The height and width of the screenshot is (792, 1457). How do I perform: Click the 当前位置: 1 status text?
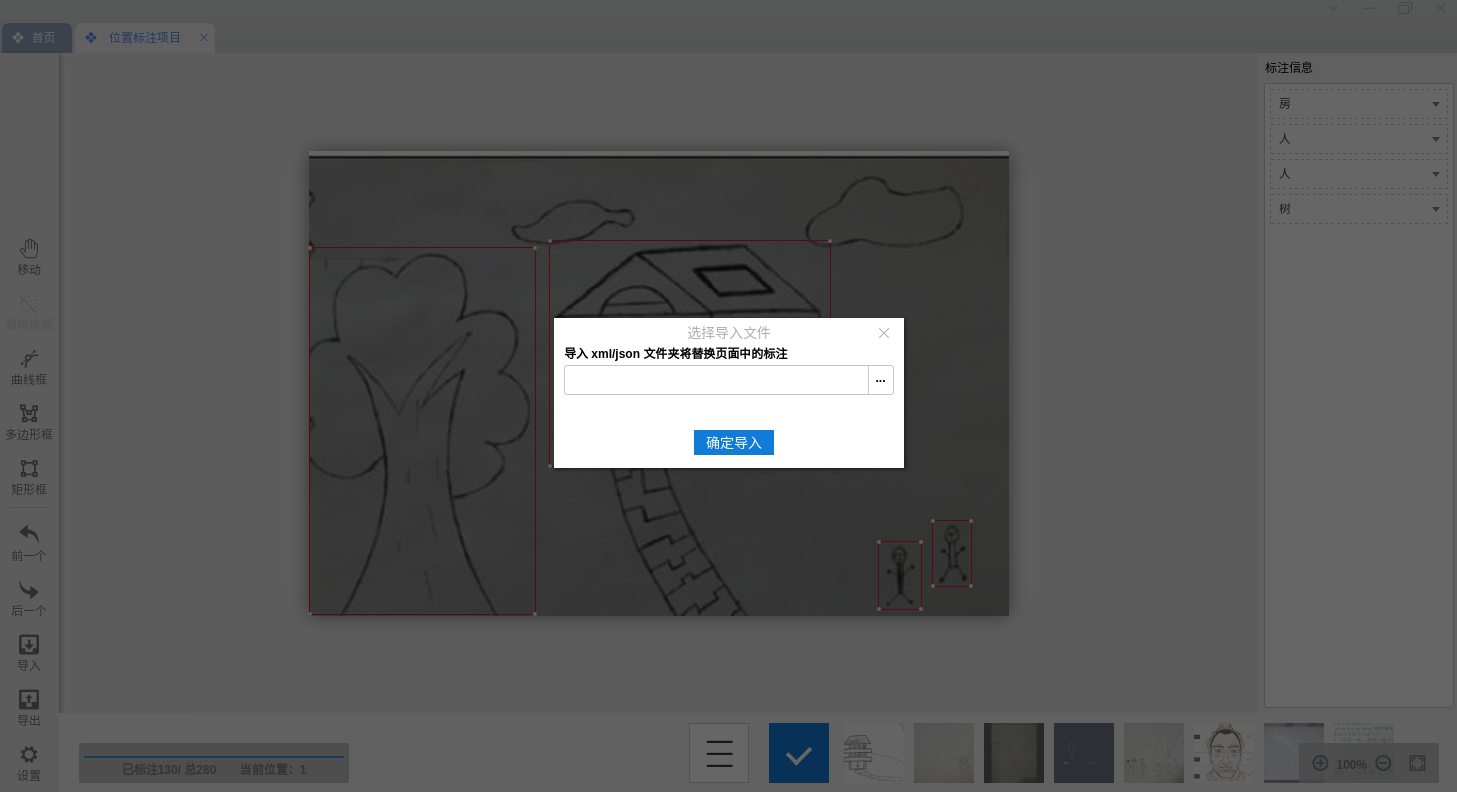point(273,769)
